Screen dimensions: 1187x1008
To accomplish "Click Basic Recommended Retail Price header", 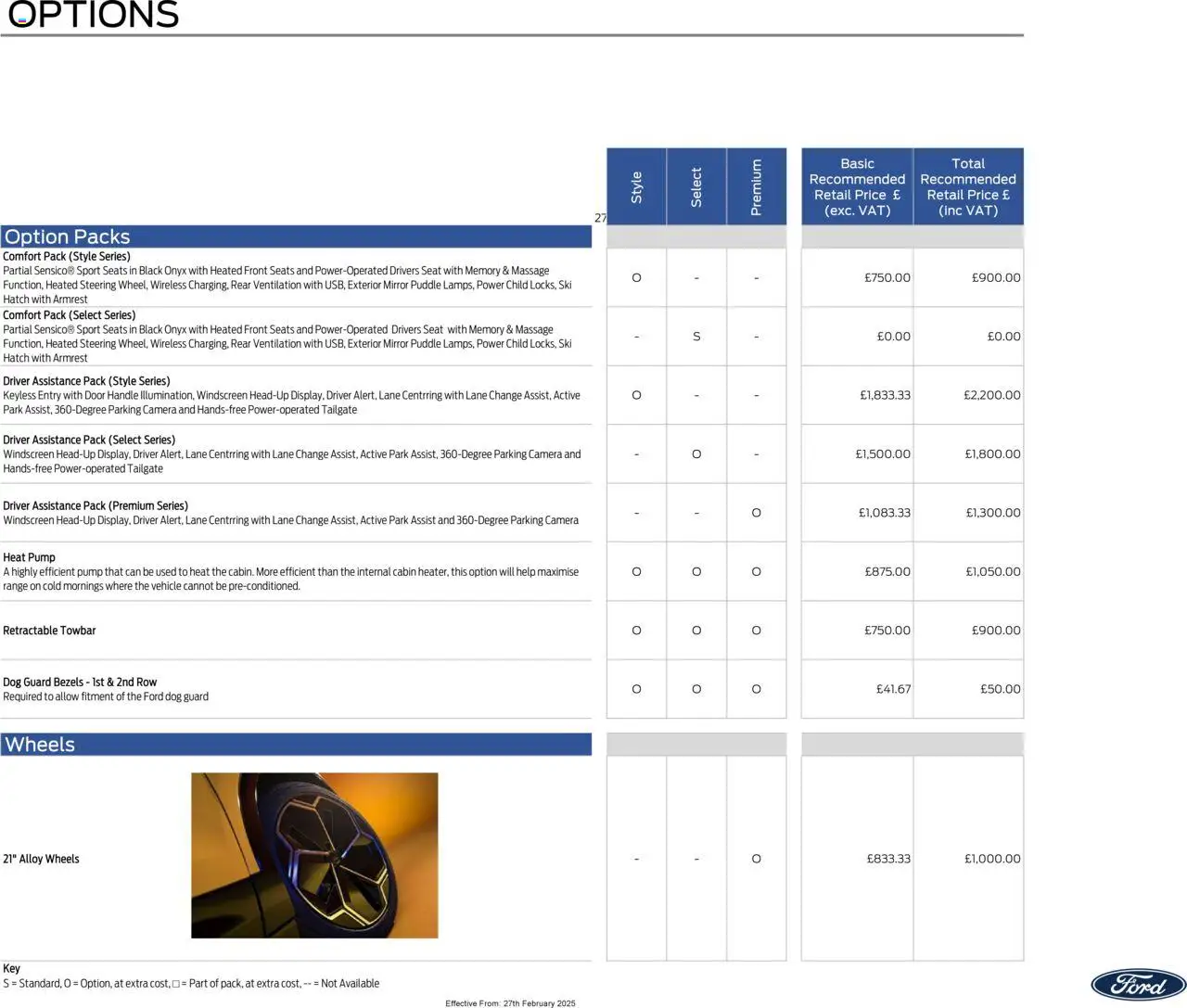I will [x=857, y=186].
